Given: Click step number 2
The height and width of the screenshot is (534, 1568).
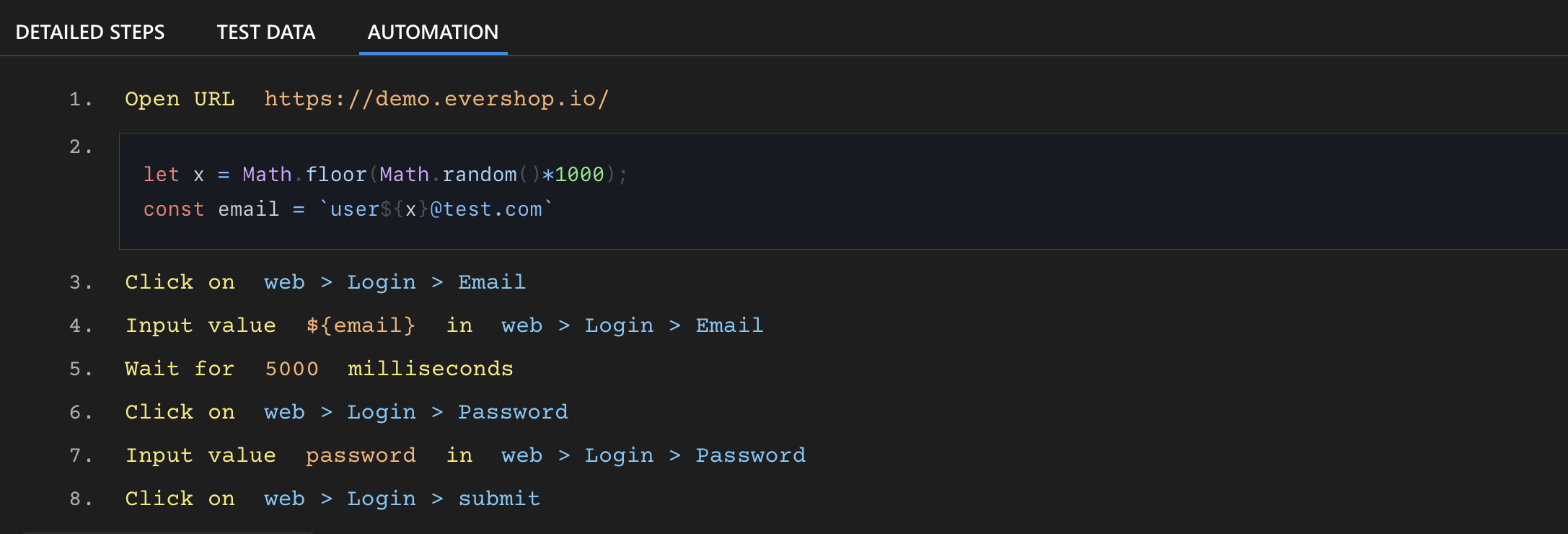Looking at the screenshot, I should tap(81, 146).
